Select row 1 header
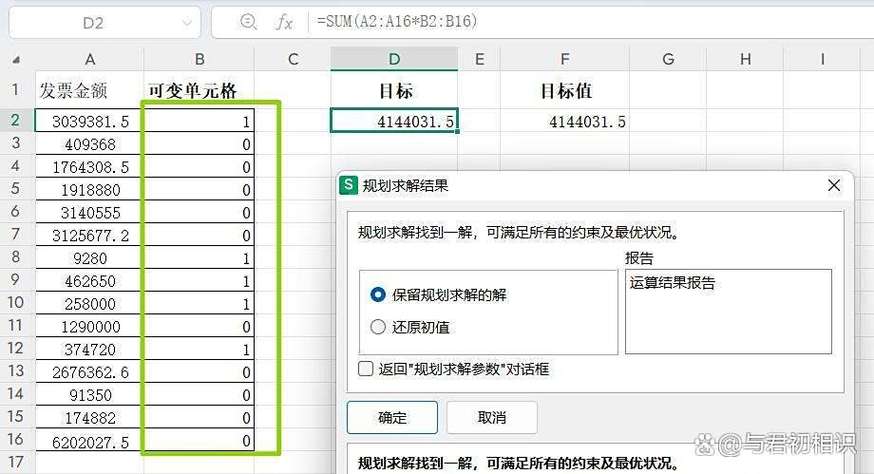 (x=16, y=89)
